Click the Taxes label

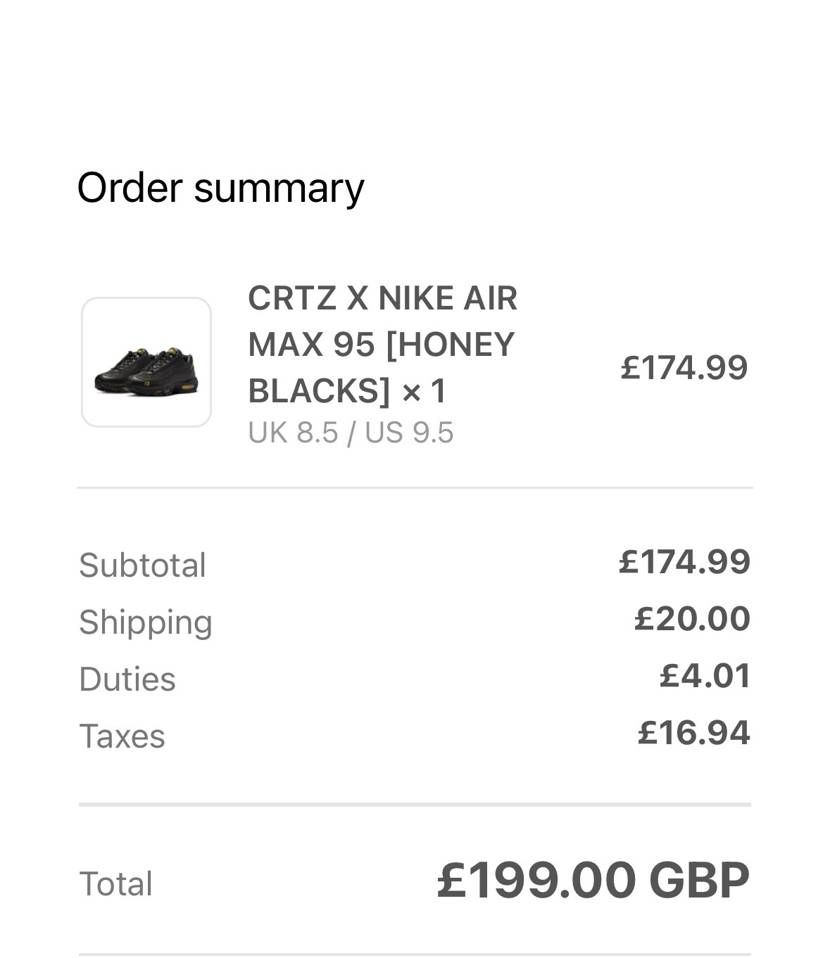[x=122, y=736]
